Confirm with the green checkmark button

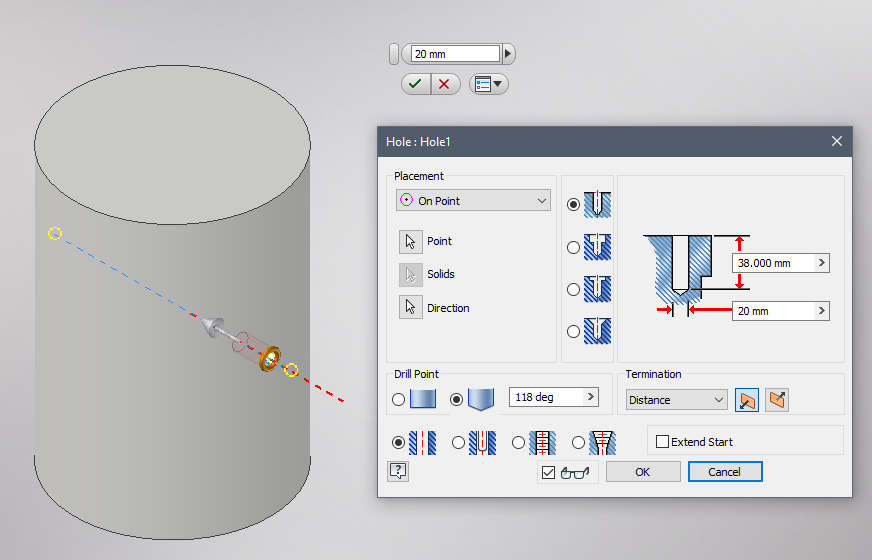click(415, 85)
